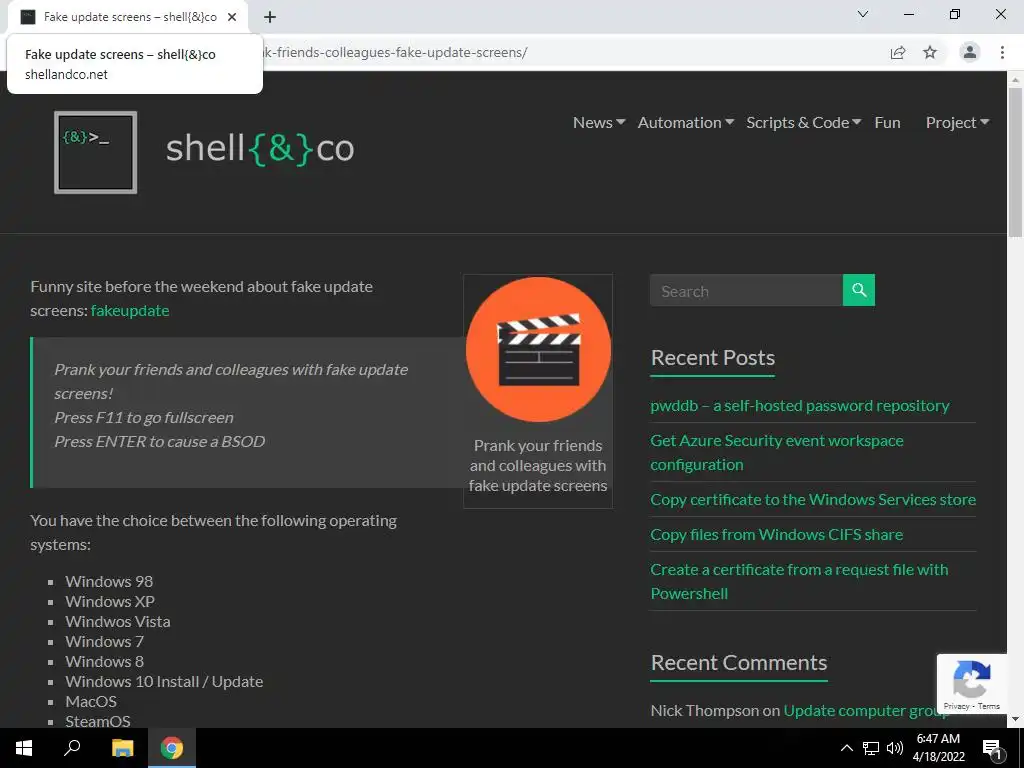Viewport: 1024px width, 768px height.
Task: Open the network status tray icon
Action: coord(871,748)
